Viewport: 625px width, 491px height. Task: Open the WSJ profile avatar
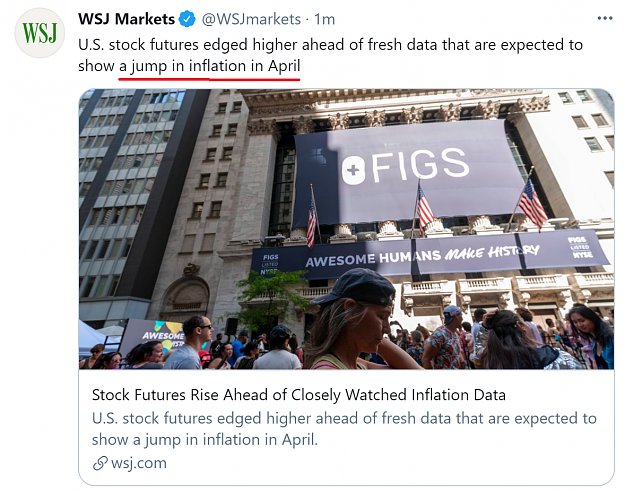[x=39, y=33]
